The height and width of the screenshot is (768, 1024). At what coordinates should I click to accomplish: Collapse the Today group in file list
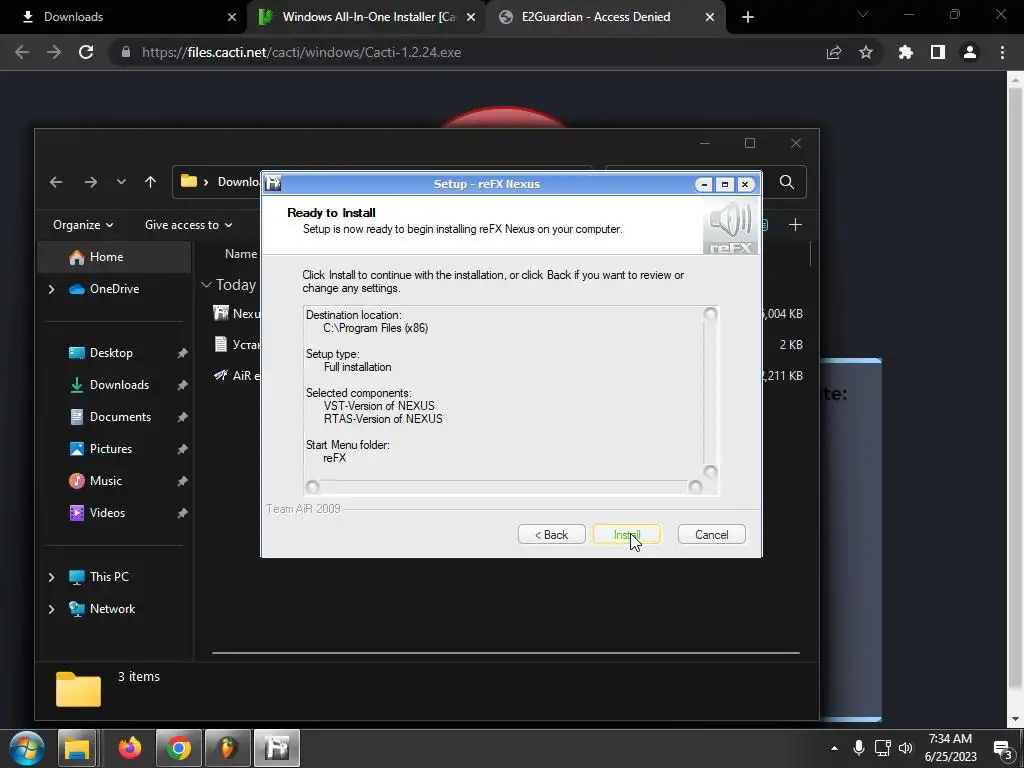click(206, 285)
